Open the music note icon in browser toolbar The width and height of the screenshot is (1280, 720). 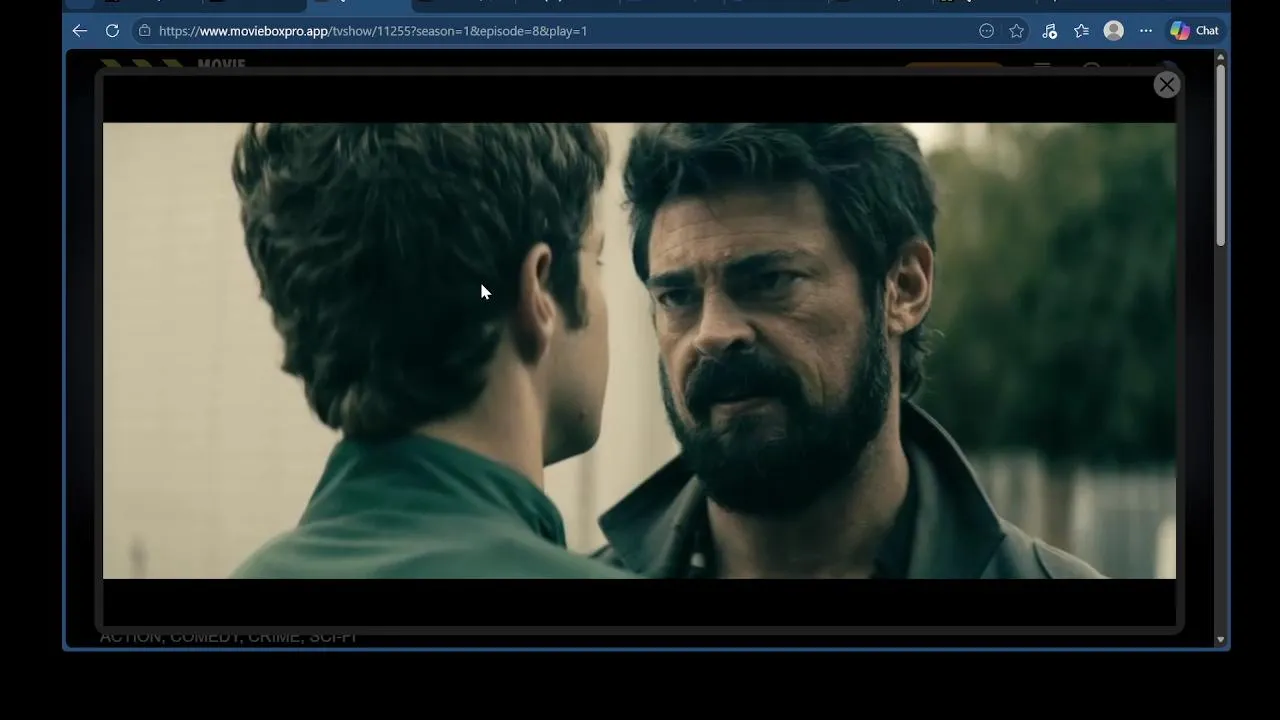tap(1049, 31)
